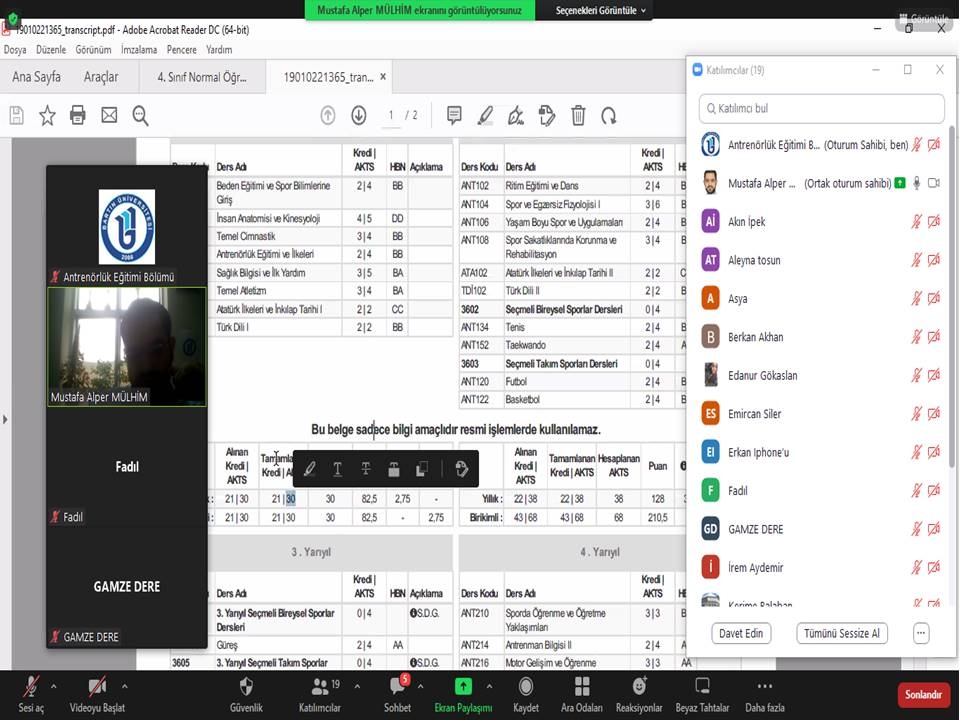The width and height of the screenshot is (960, 720).
Task: Open Sohbet chat in Zoom toolbar
Action: pos(398,693)
